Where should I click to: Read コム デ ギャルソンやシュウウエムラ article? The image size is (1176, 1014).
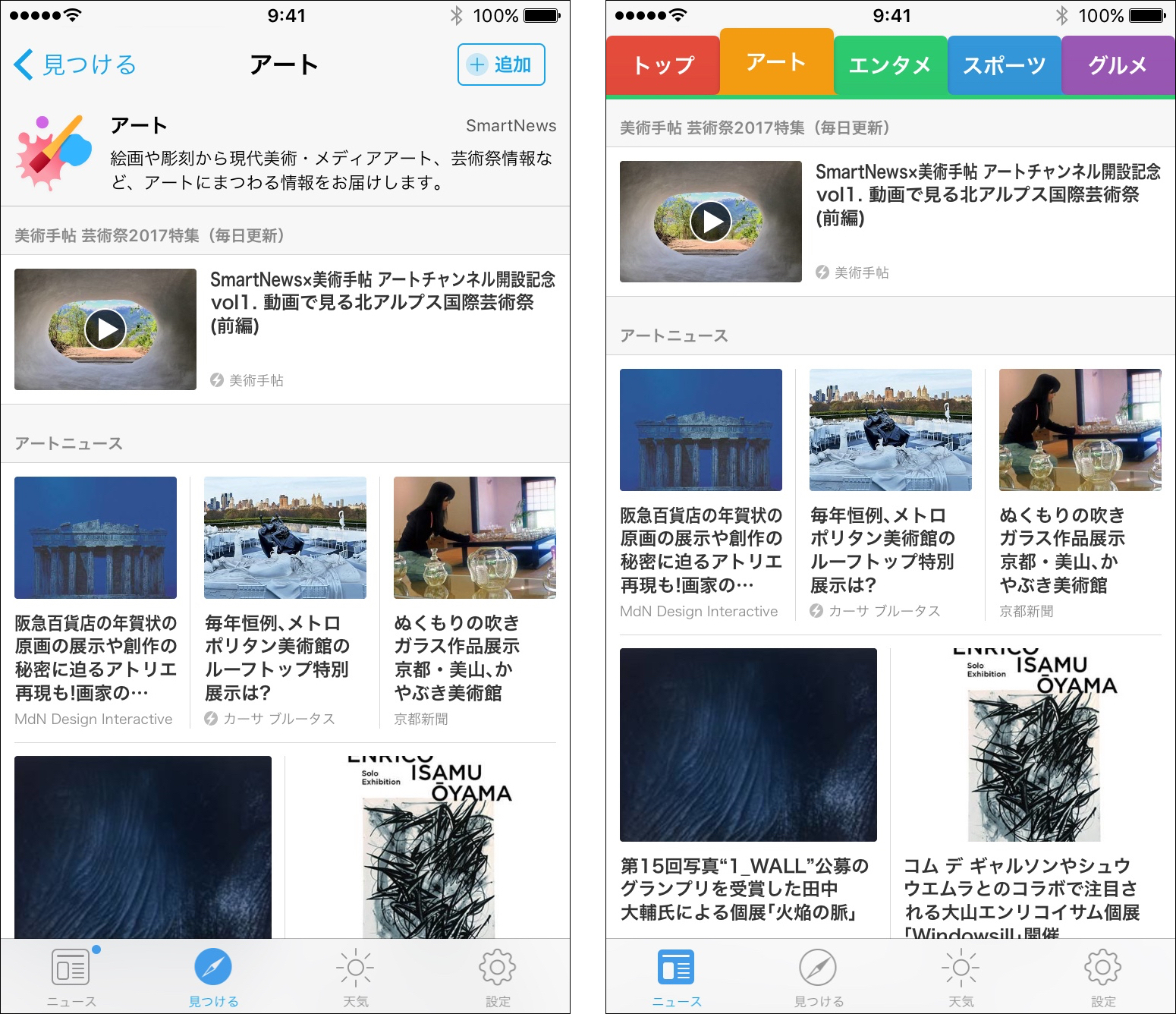(x=1022, y=896)
